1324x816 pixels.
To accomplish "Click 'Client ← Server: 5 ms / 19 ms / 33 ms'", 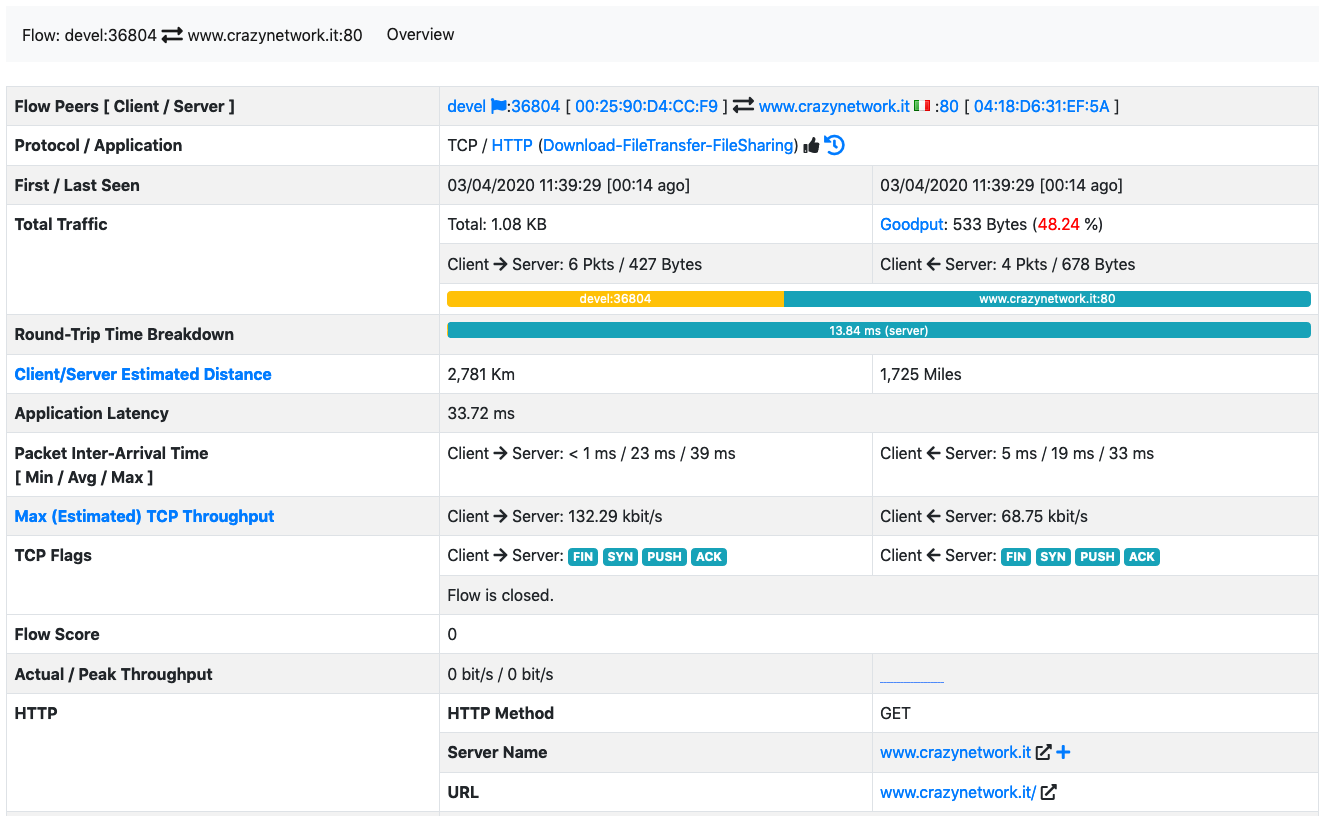I will coord(1017,453).
